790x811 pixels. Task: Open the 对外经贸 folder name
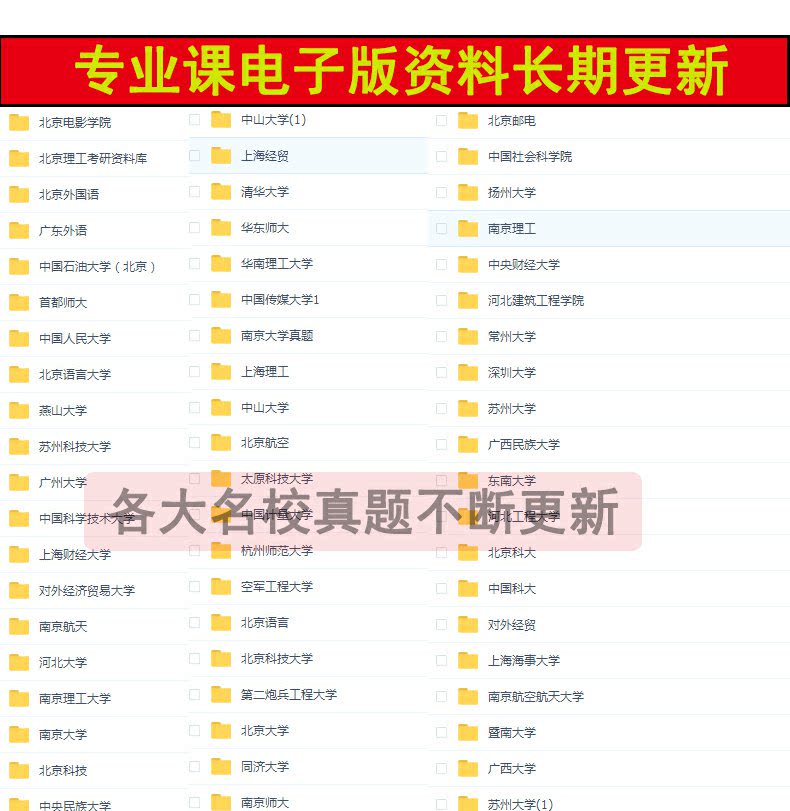(x=512, y=625)
